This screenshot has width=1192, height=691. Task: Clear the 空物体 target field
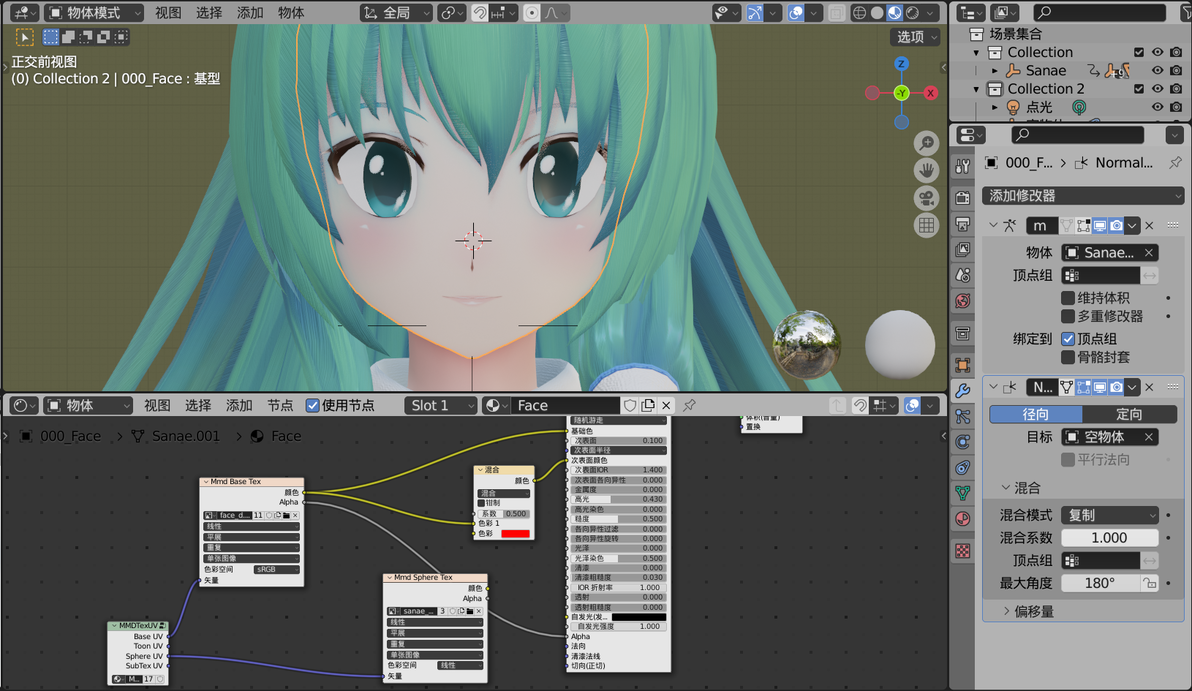[x=1149, y=437]
